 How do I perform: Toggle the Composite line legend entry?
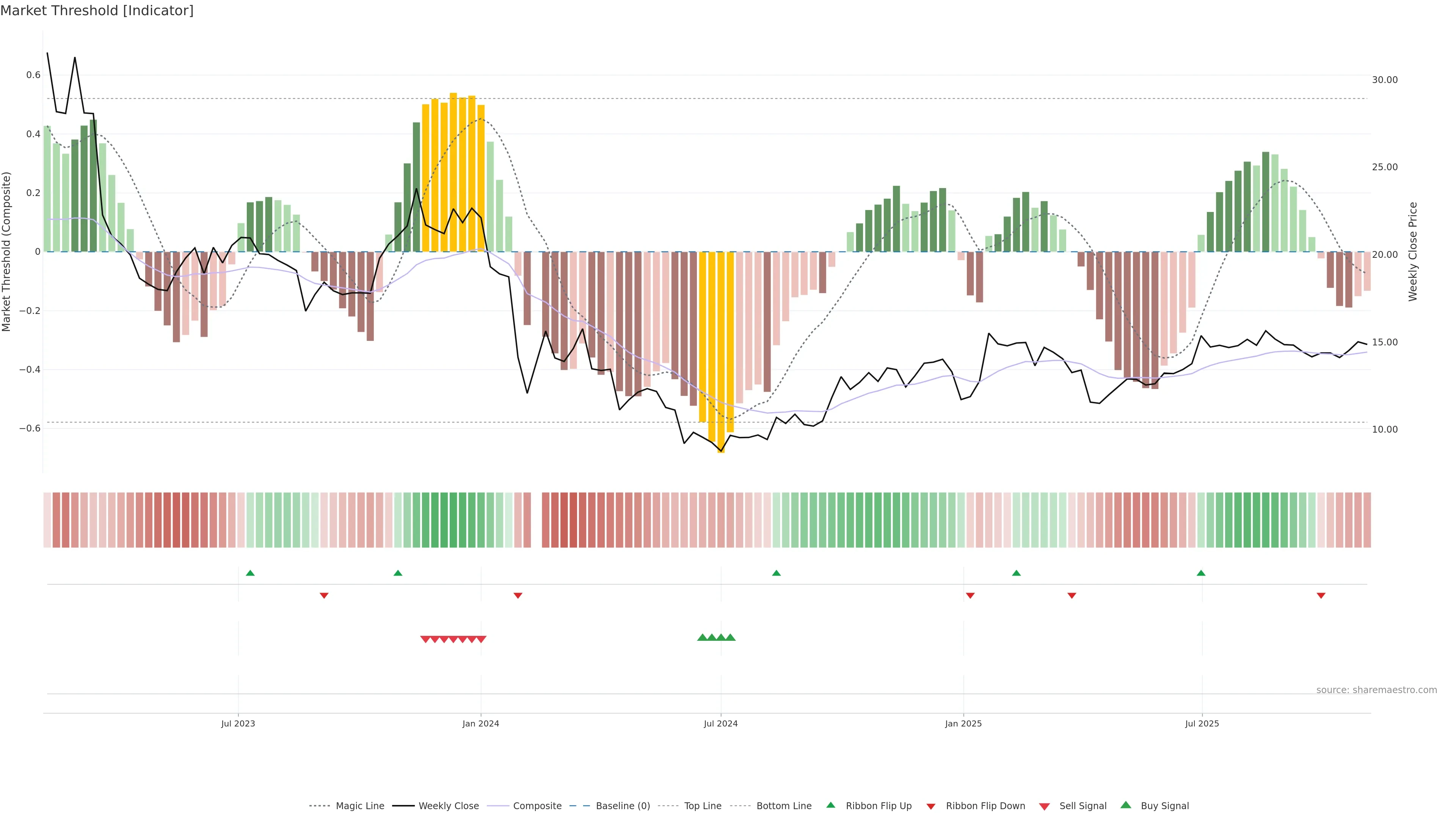pyautogui.click(x=537, y=806)
